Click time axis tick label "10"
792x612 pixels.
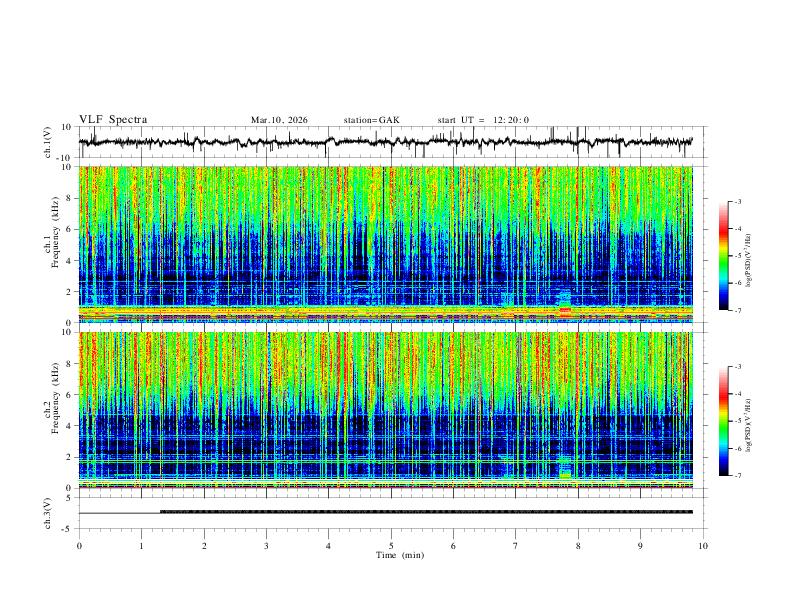703,546
